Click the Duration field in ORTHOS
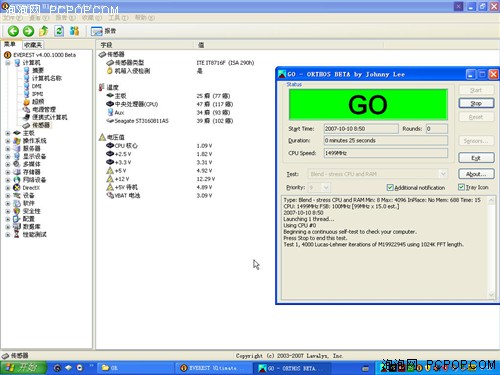500x375 pixels. [386, 140]
